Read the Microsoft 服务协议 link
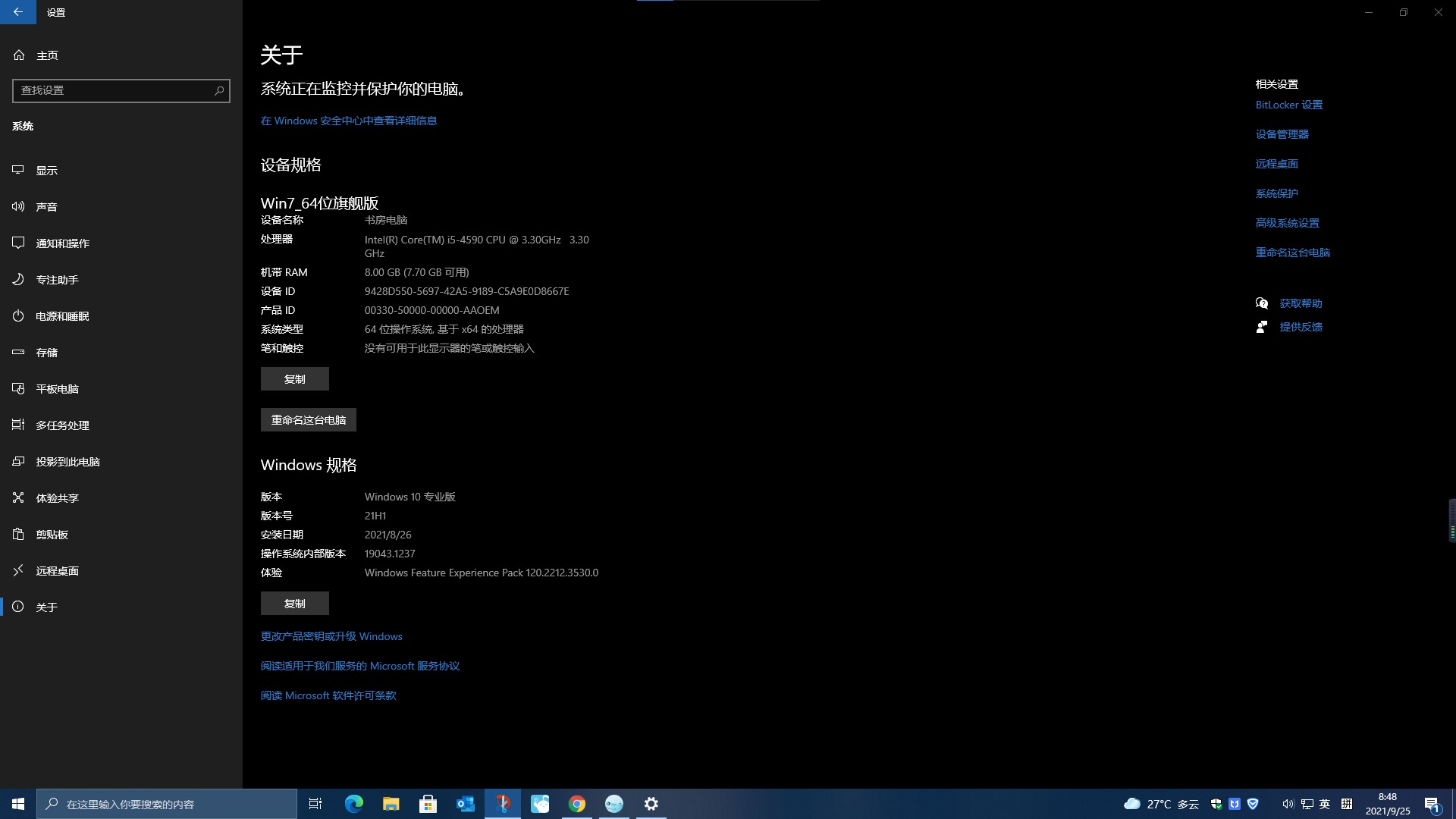The height and width of the screenshot is (819, 1456). [360, 666]
